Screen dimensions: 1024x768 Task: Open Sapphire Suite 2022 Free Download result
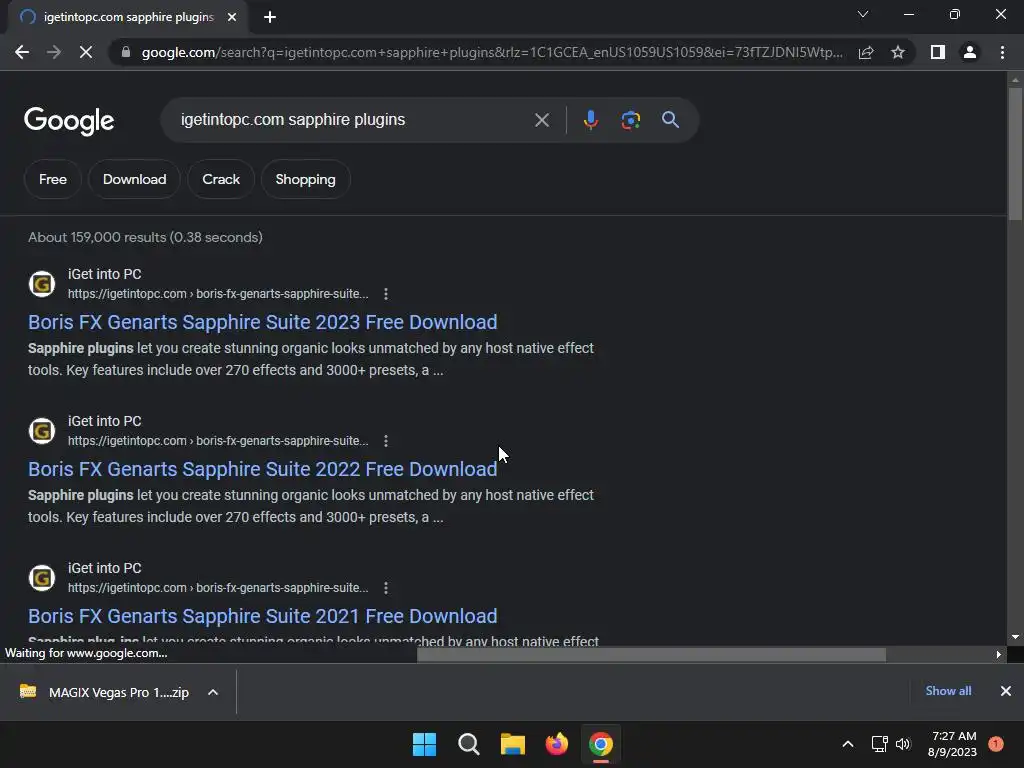[x=263, y=469]
